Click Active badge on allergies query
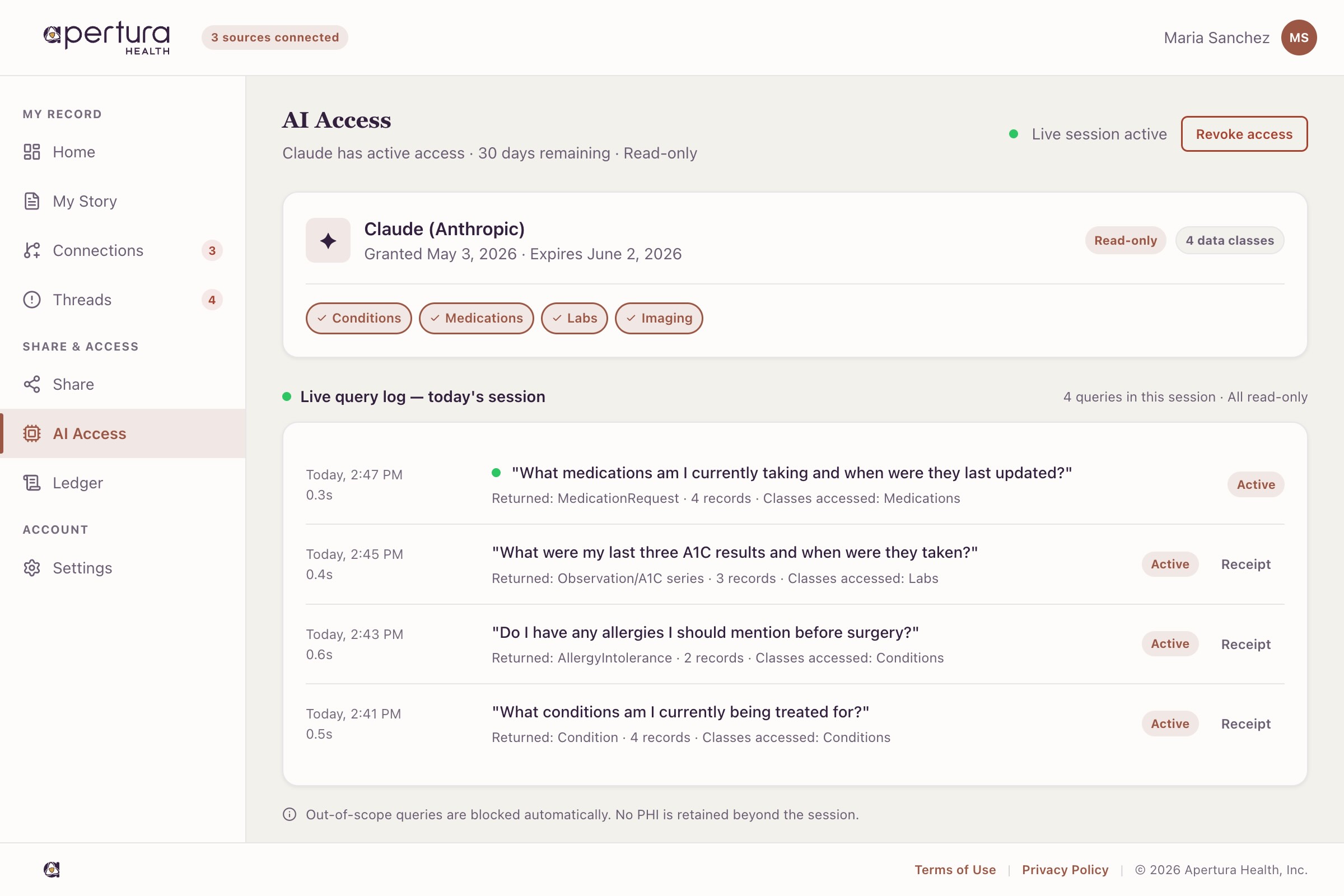Viewport: 1344px width, 896px height. (1170, 643)
